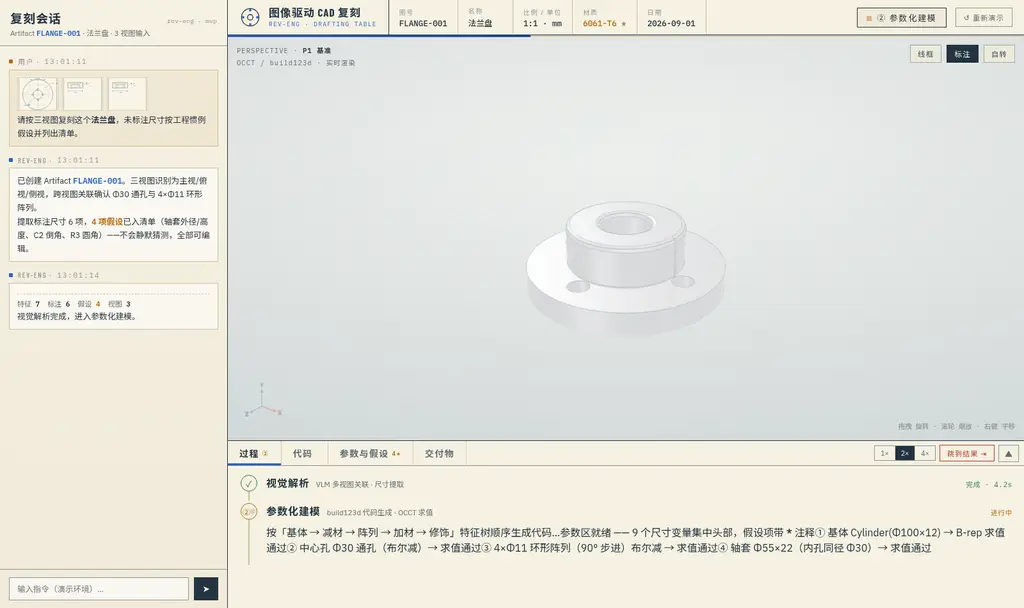Click the 13:01:14 REV-ENG message timestamp
1024x608 pixels.
78,275
